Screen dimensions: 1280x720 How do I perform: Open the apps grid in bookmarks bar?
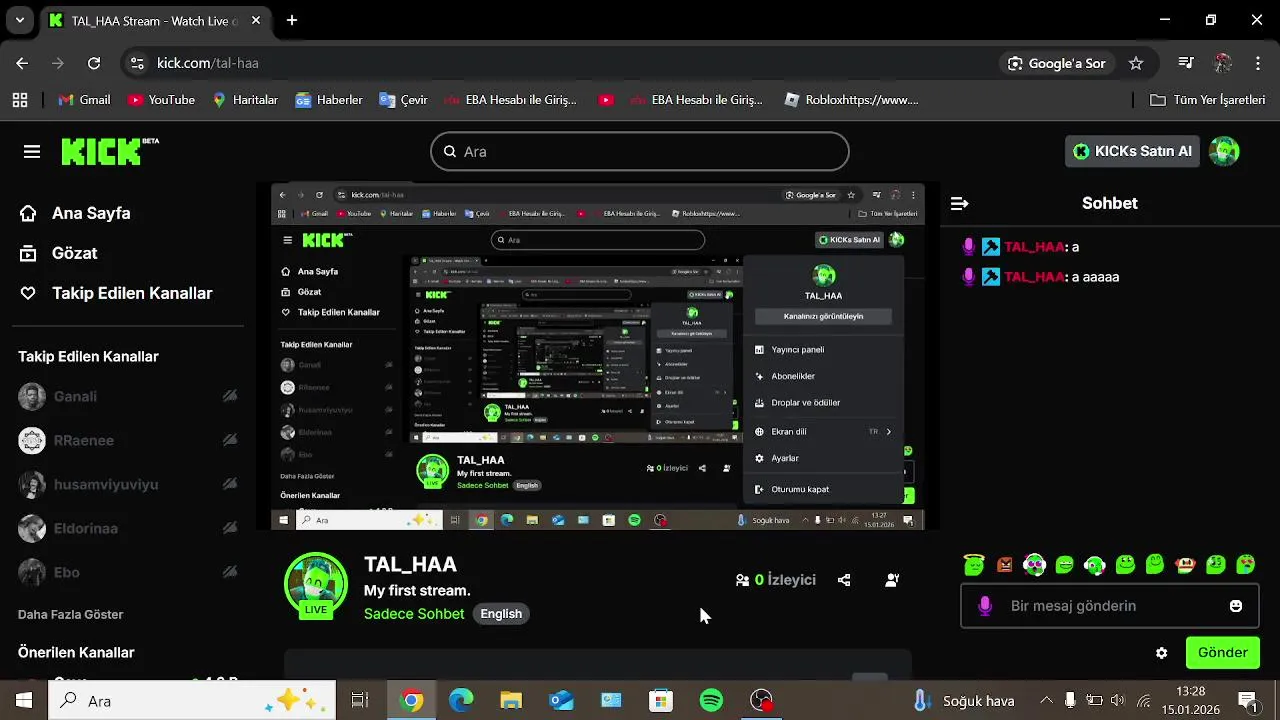[20, 100]
